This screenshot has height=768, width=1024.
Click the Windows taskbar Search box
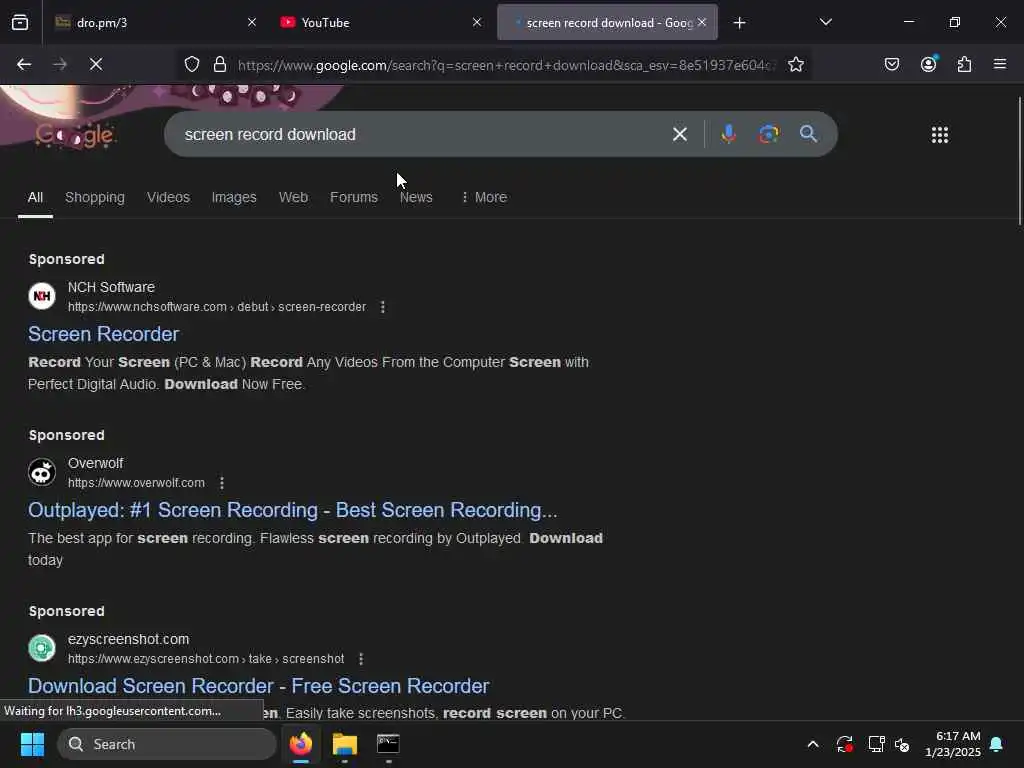[x=167, y=744]
